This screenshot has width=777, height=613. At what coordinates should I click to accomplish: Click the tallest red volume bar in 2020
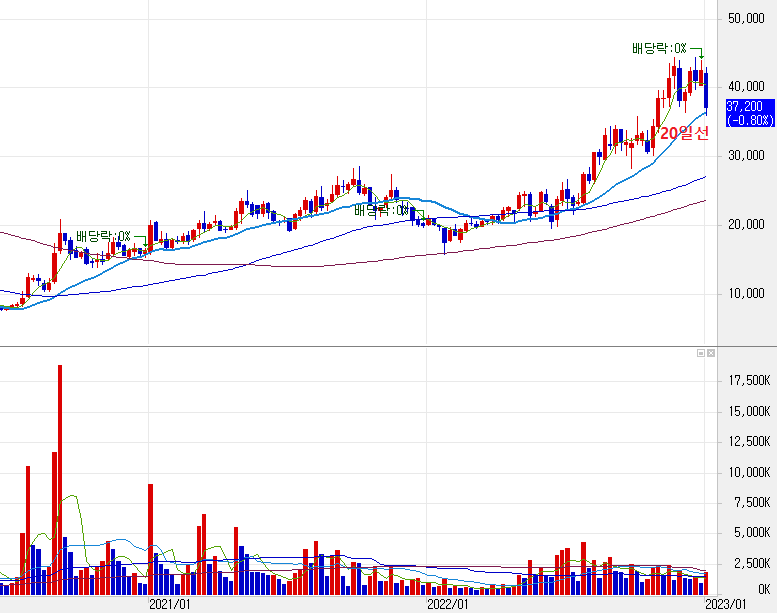pos(60,480)
